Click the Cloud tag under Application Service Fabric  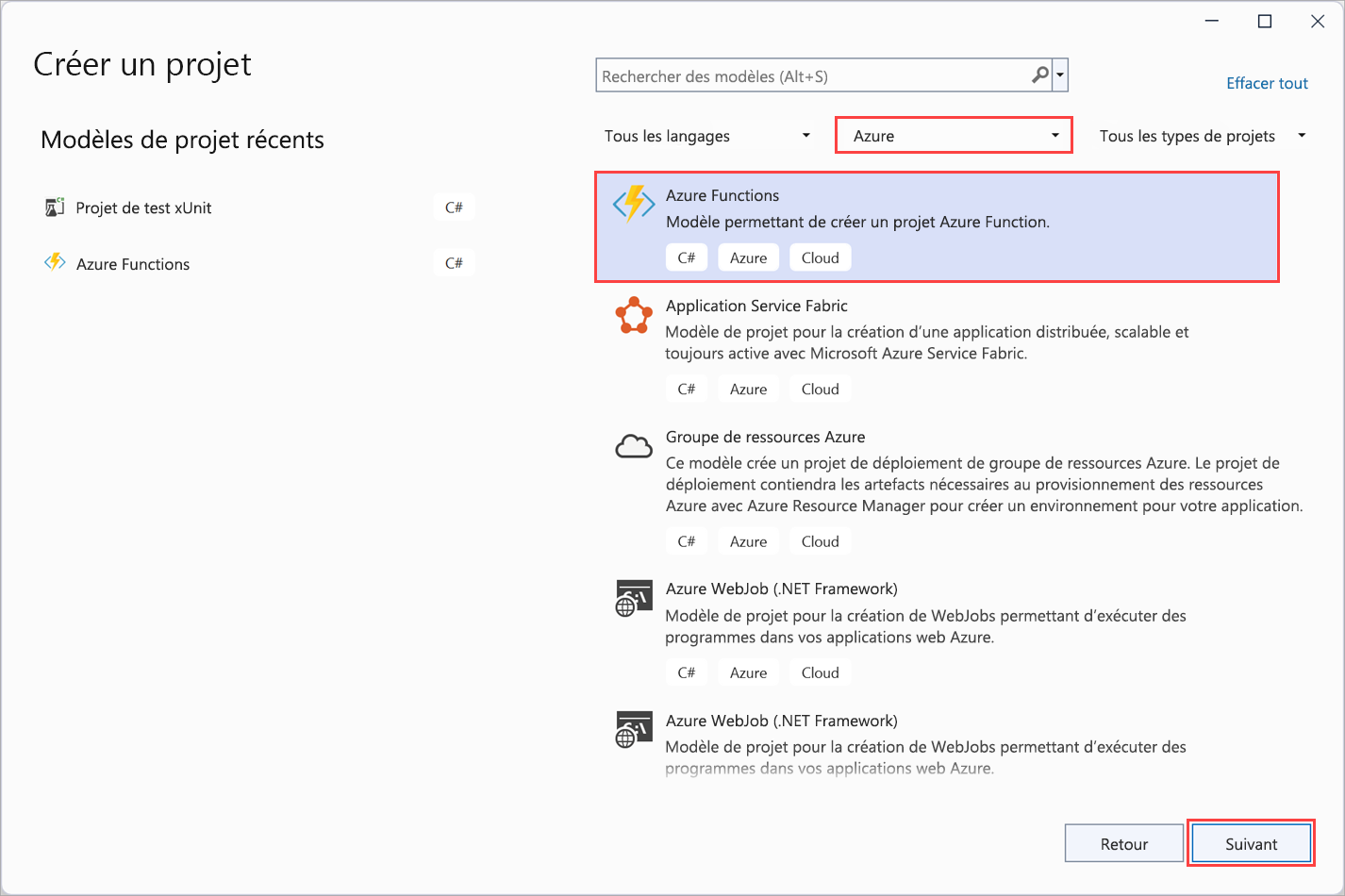coord(820,389)
